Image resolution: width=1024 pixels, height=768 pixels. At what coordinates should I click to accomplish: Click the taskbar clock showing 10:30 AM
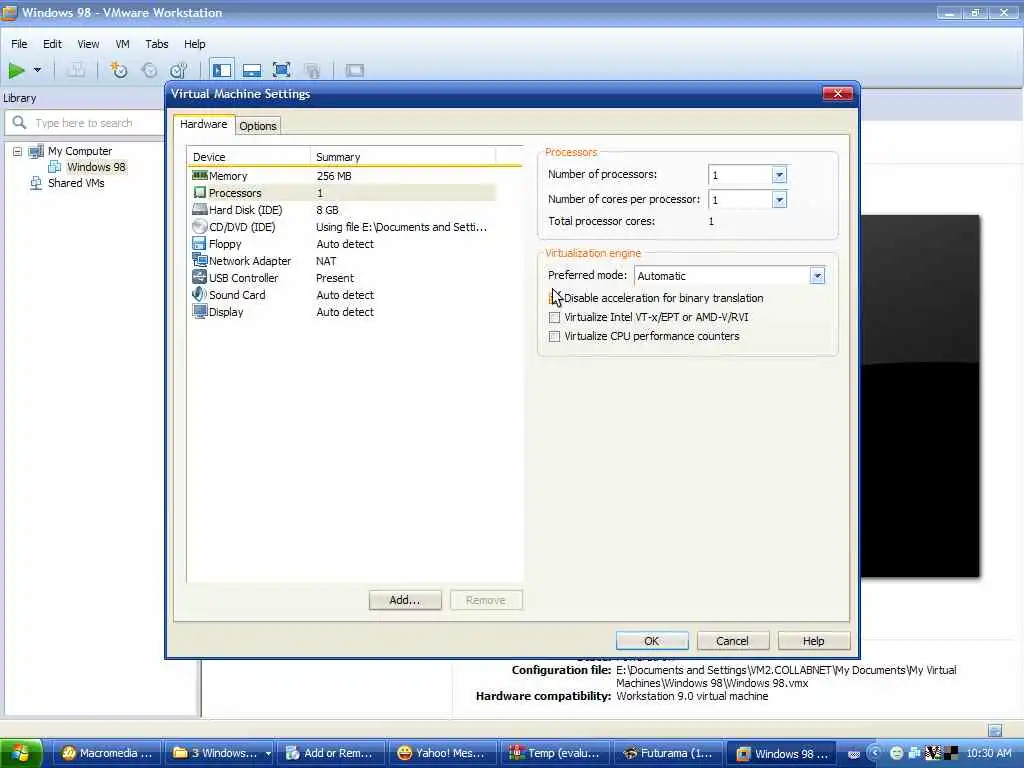click(989, 753)
